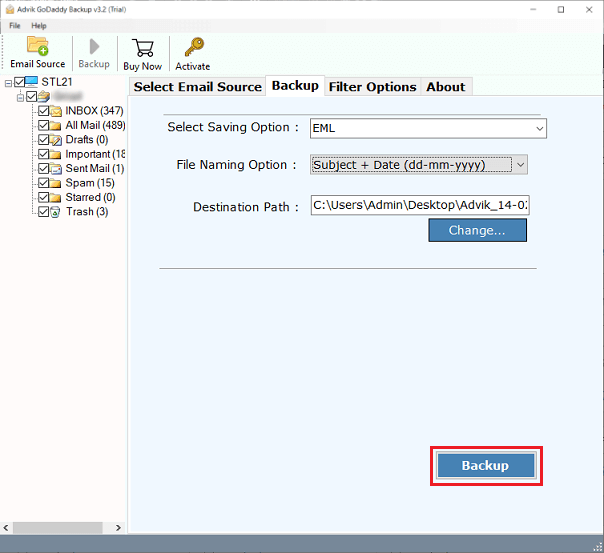Open Buy Now shopping cart icon
Viewport: 604px width, 553px height.
click(x=143, y=48)
